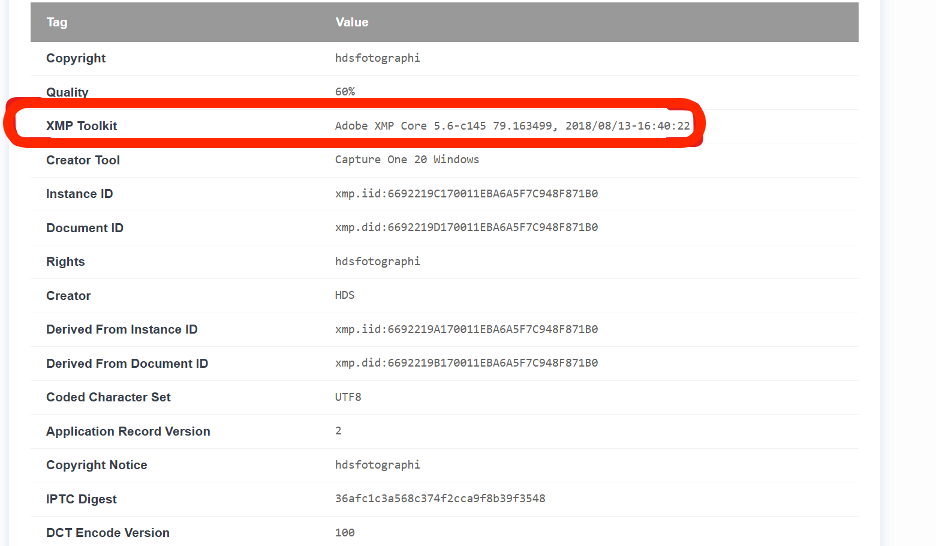The width and height of the screenshot is (936, 546).
Task: Click the Instance ID value starting xmp.iid
Action: (x=466, y=194)
